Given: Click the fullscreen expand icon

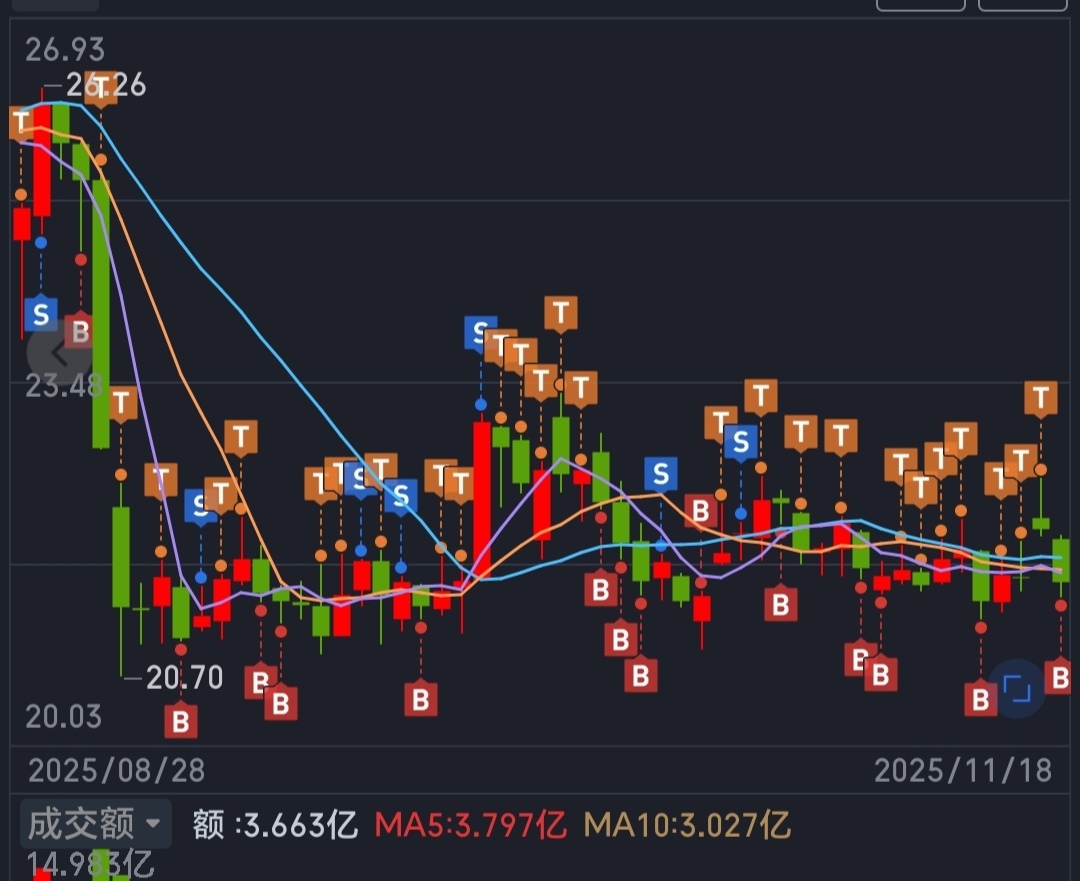Looking at the screenshot, I should pos(1017,689).
